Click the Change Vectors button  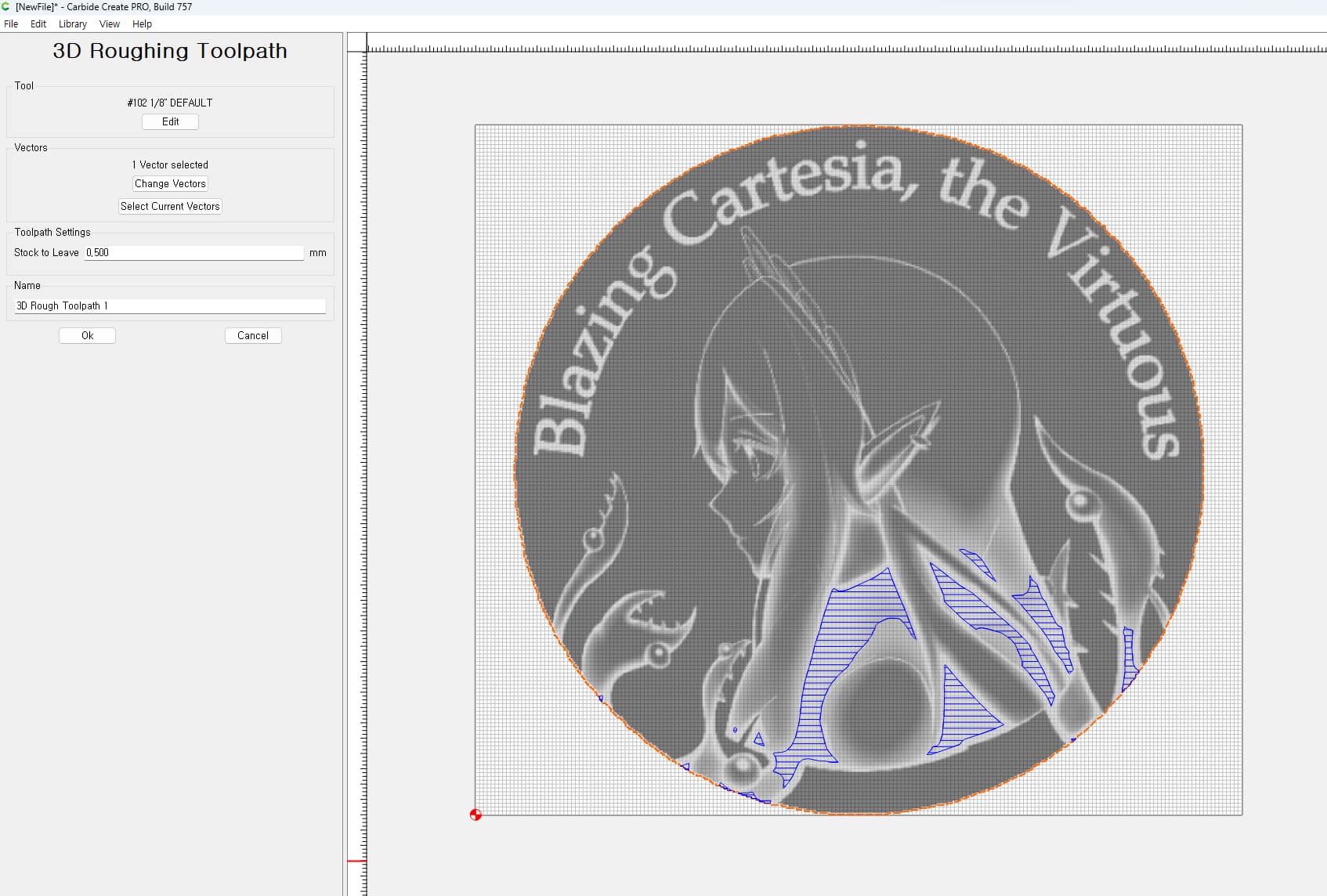point(170,183)
